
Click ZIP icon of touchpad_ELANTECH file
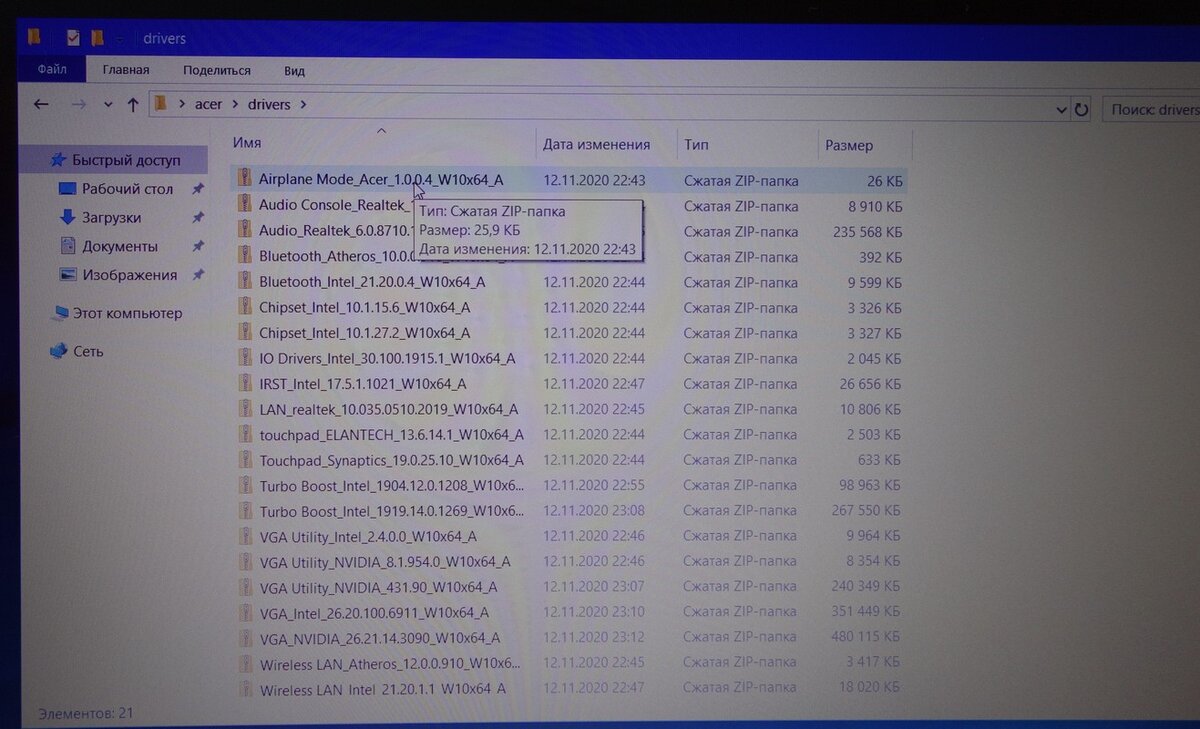pyautogui.click(x=245, y=433)
